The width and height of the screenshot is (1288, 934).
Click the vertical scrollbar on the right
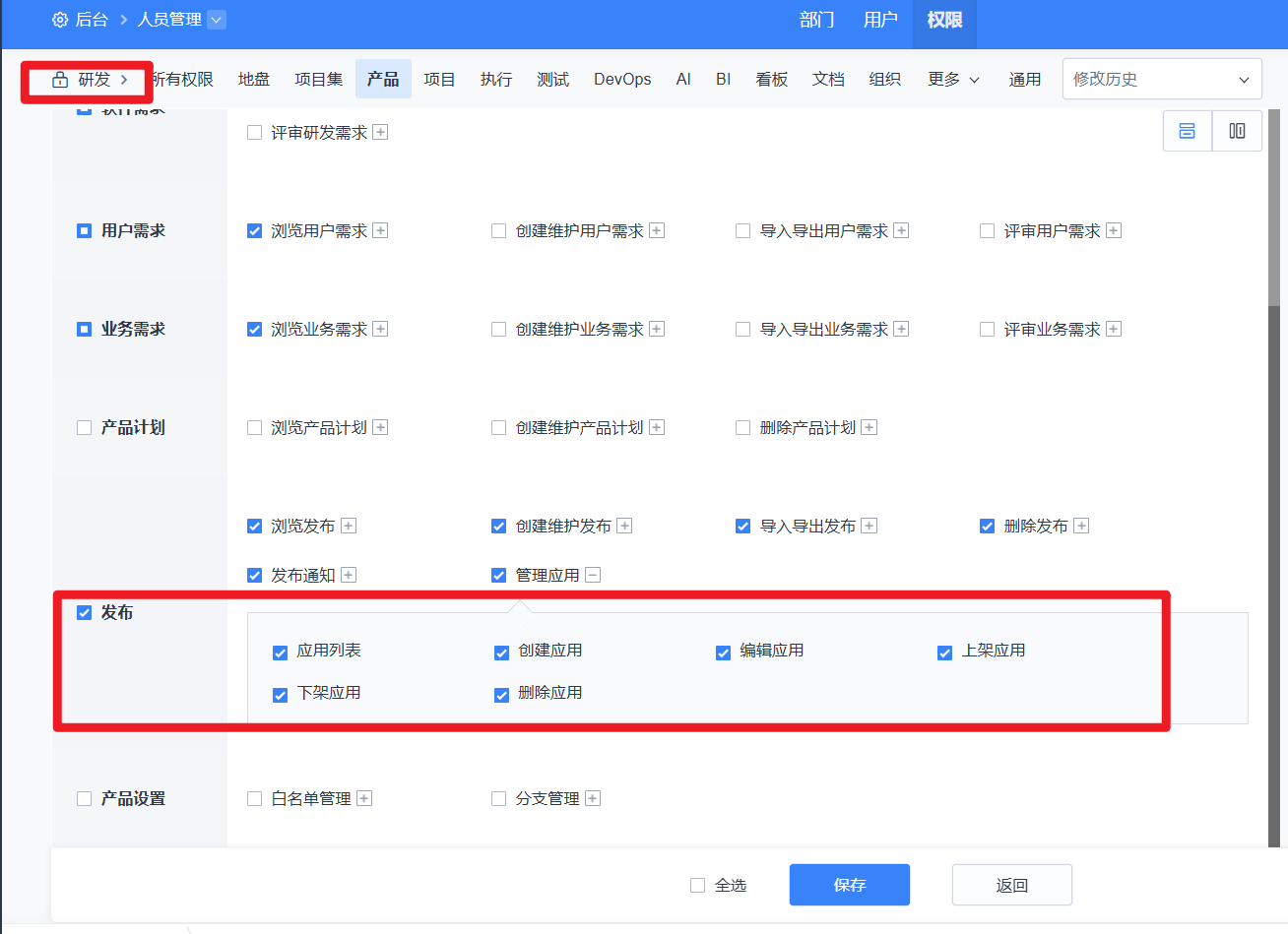(1273, 492)
